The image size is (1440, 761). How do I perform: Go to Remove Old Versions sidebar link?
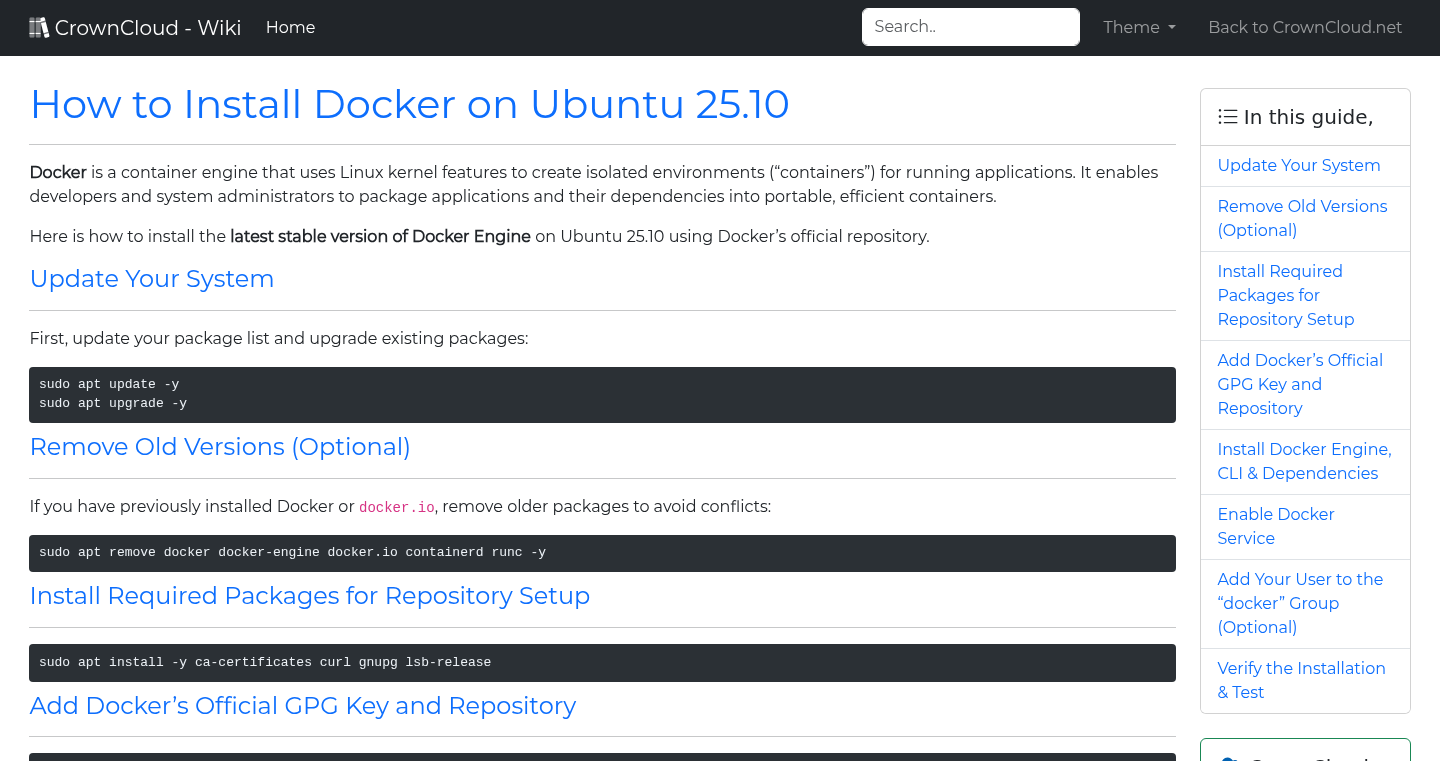point(1301,218)
